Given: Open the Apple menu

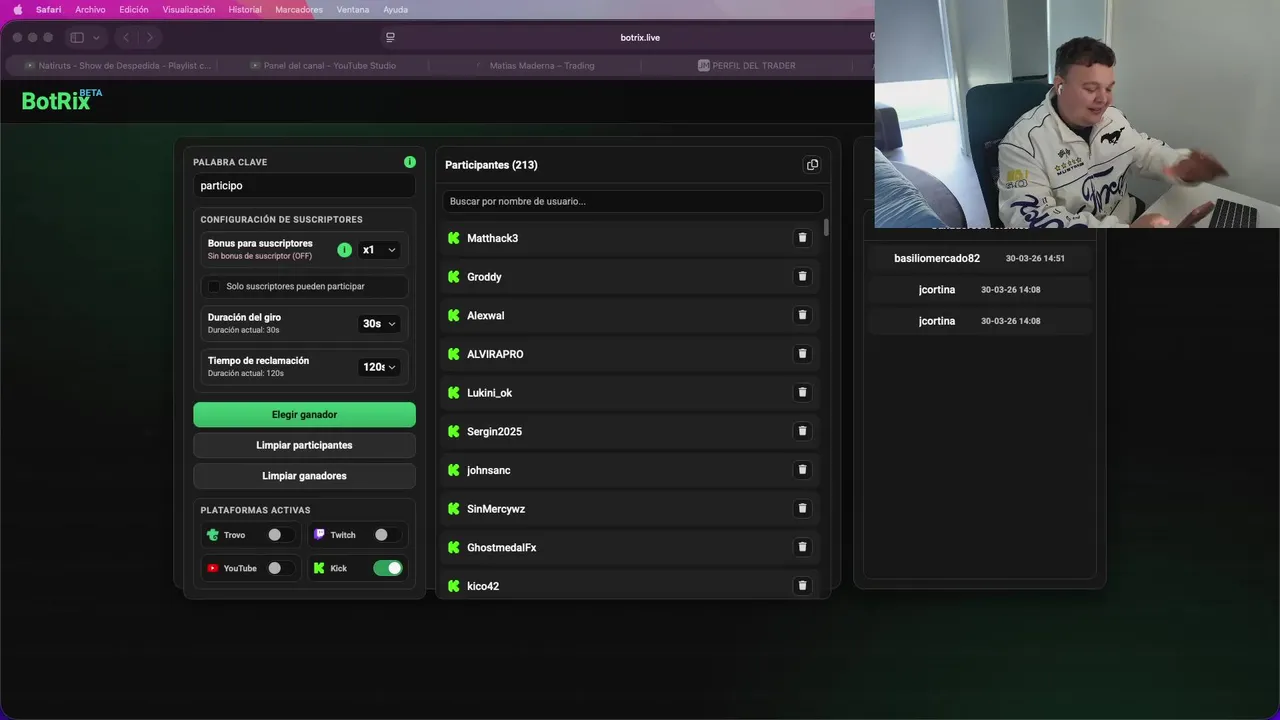Looking at the screenshot, I should (17, 9).
